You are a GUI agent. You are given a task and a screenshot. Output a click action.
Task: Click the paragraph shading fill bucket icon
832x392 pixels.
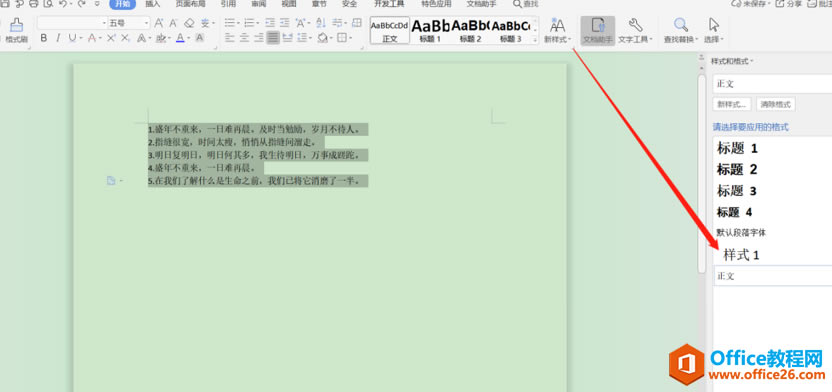(322, 38)
